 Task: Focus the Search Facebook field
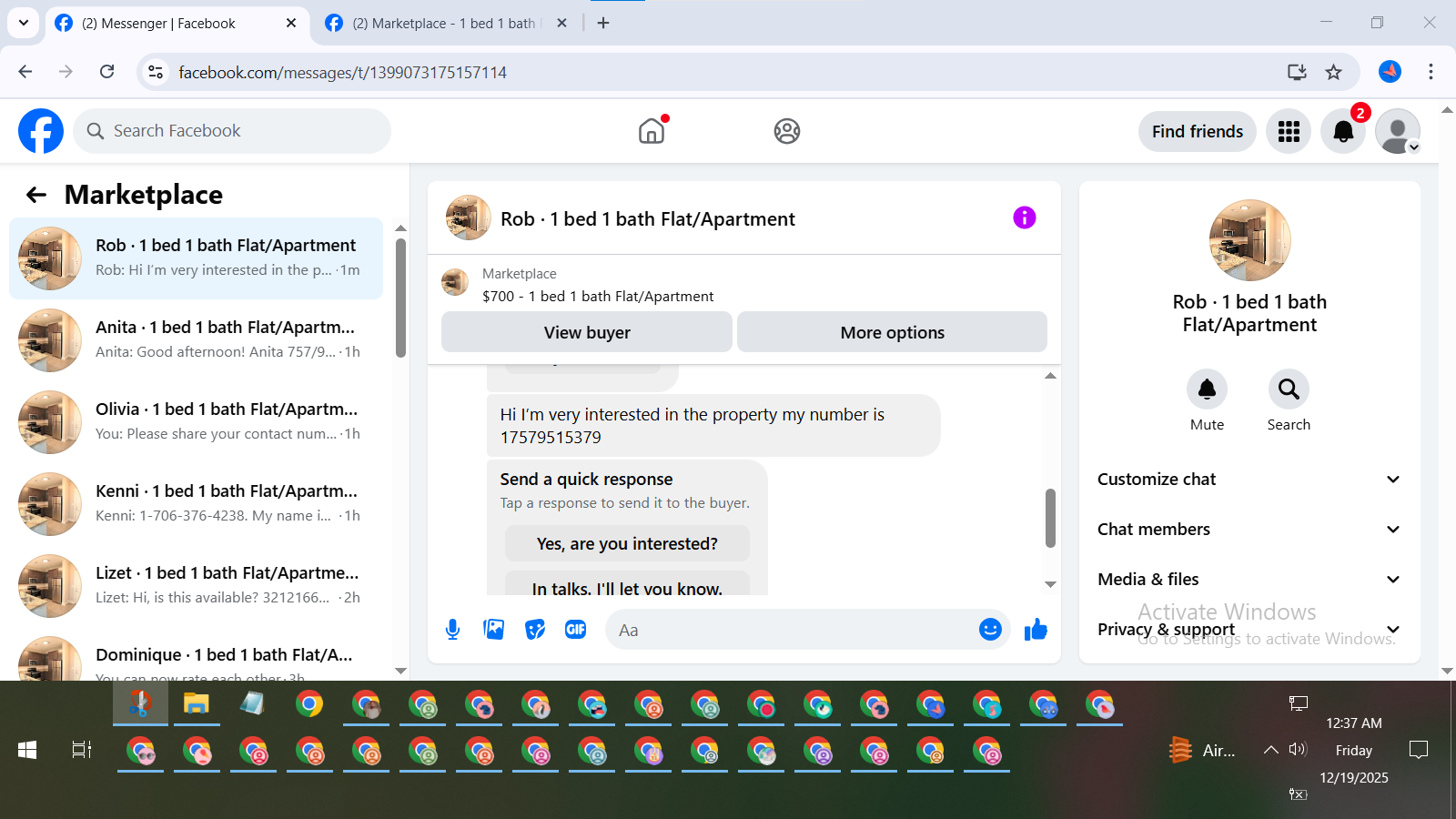232,131
